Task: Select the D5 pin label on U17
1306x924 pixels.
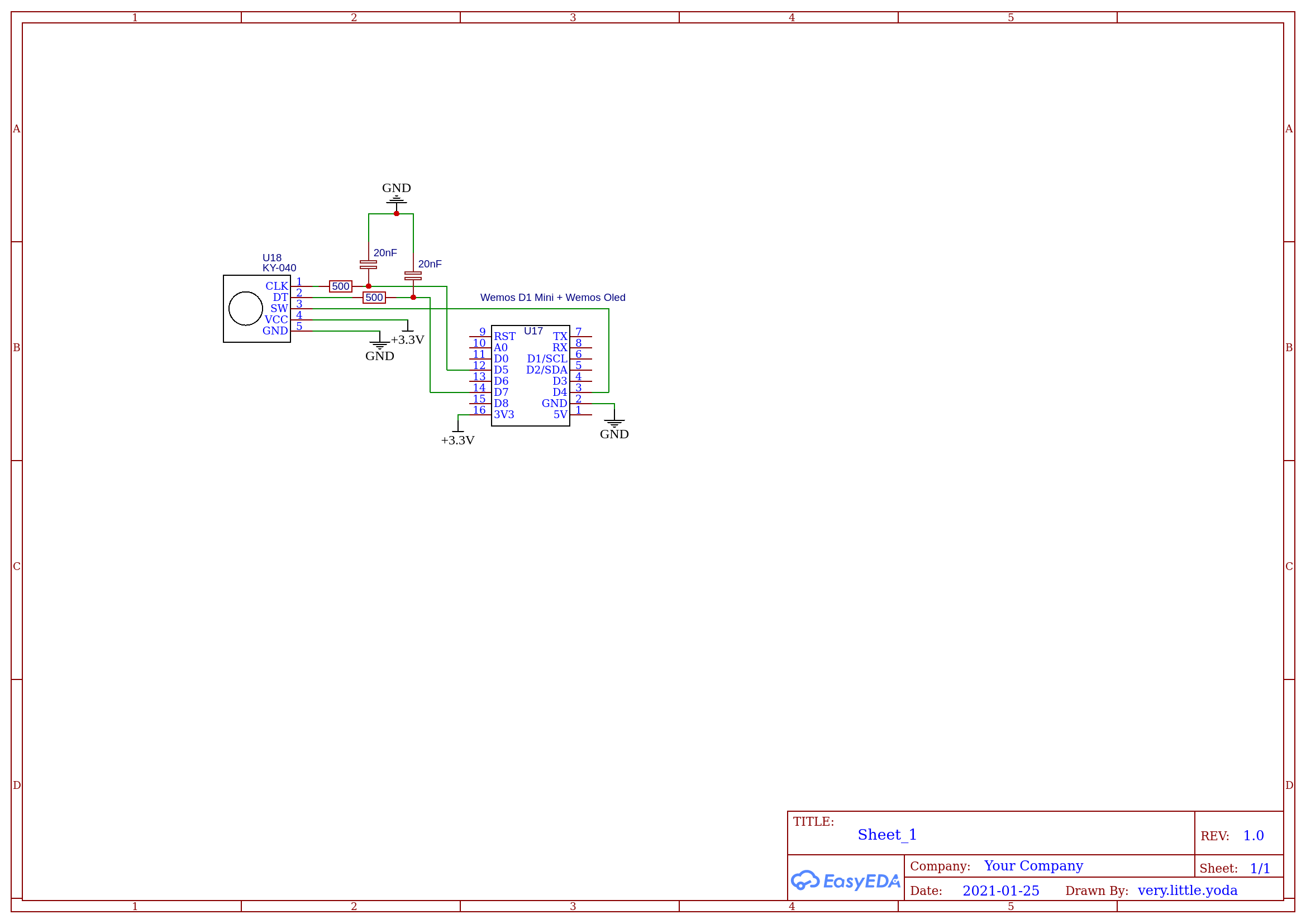Action: pos(501,370)
